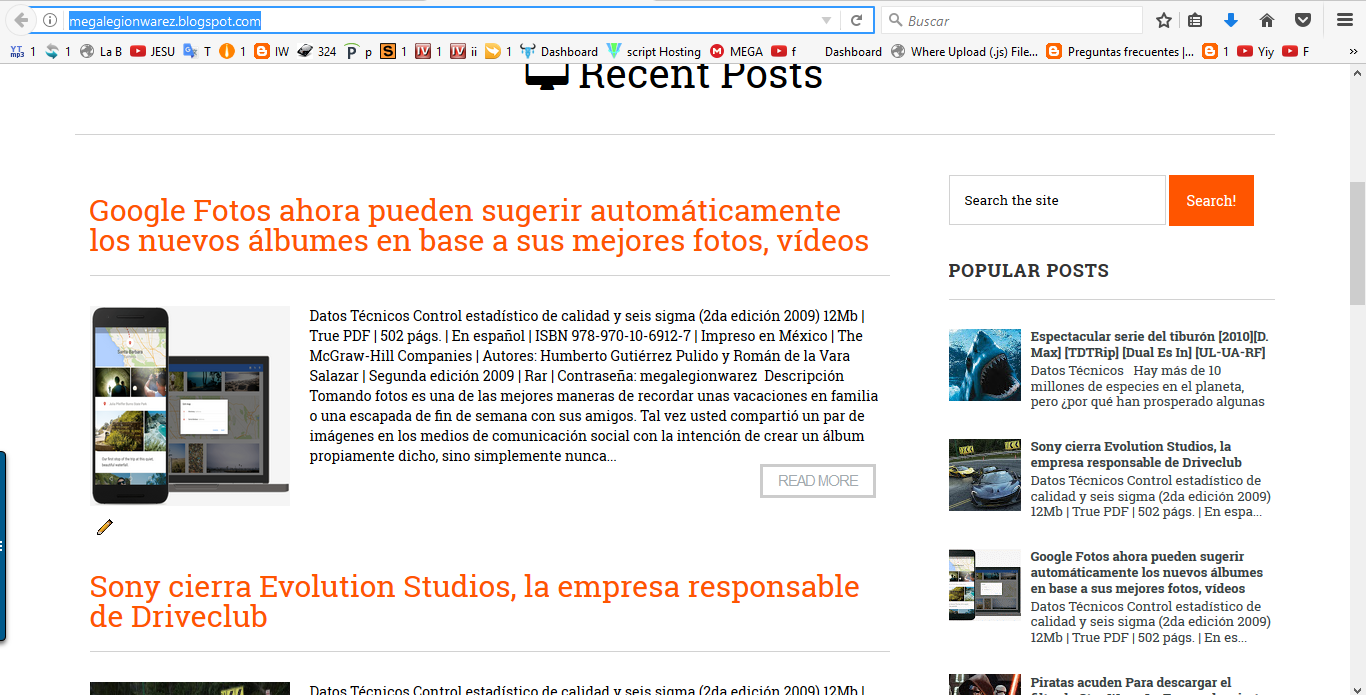Open the La B globe bookmark
This screenshot has width=1366, height=695.
(x=101, y=51)
